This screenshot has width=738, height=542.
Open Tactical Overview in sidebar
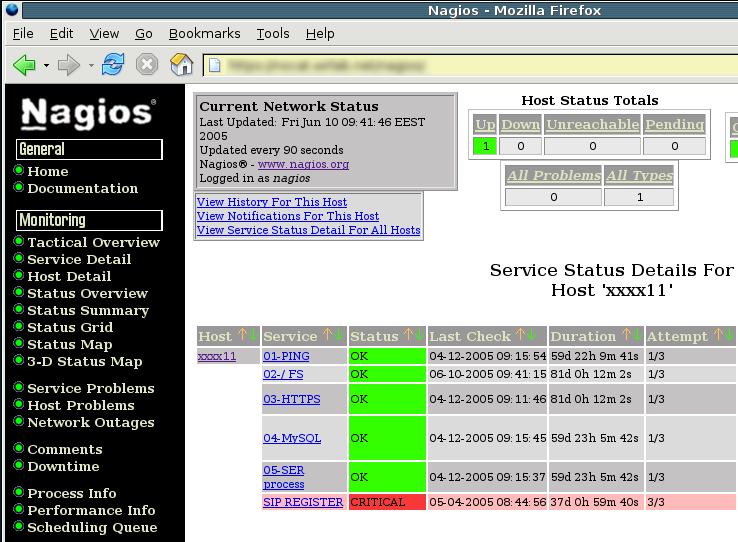(x=93, y=242)
